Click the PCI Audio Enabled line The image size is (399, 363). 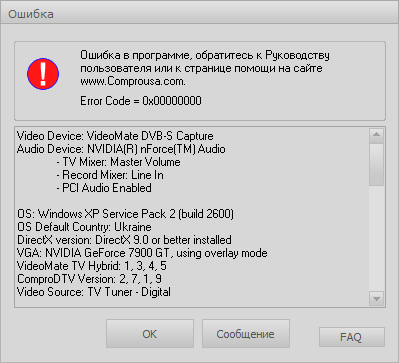(x=104, y=188)
